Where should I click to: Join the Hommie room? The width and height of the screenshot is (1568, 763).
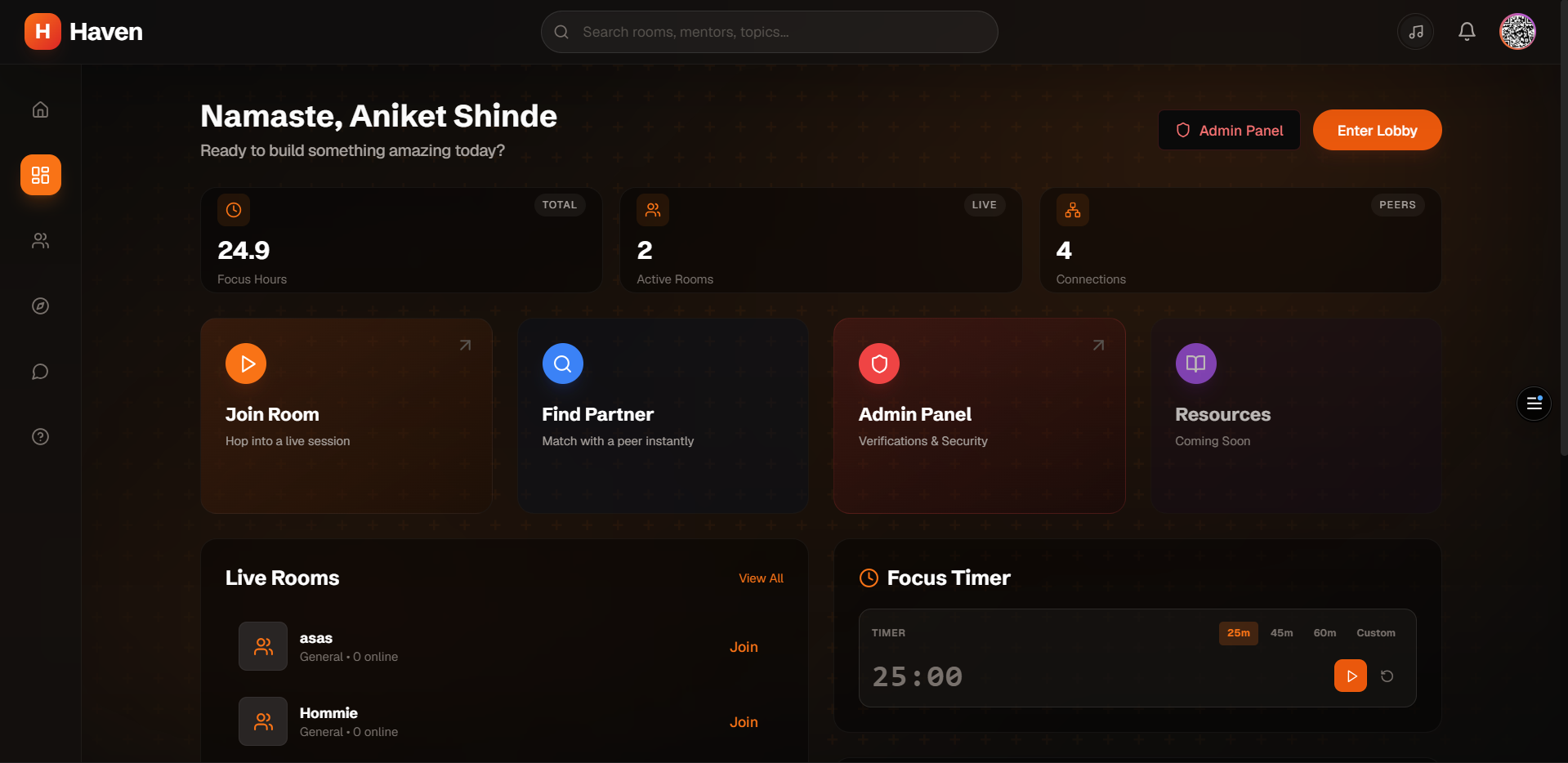click(744, 722)
